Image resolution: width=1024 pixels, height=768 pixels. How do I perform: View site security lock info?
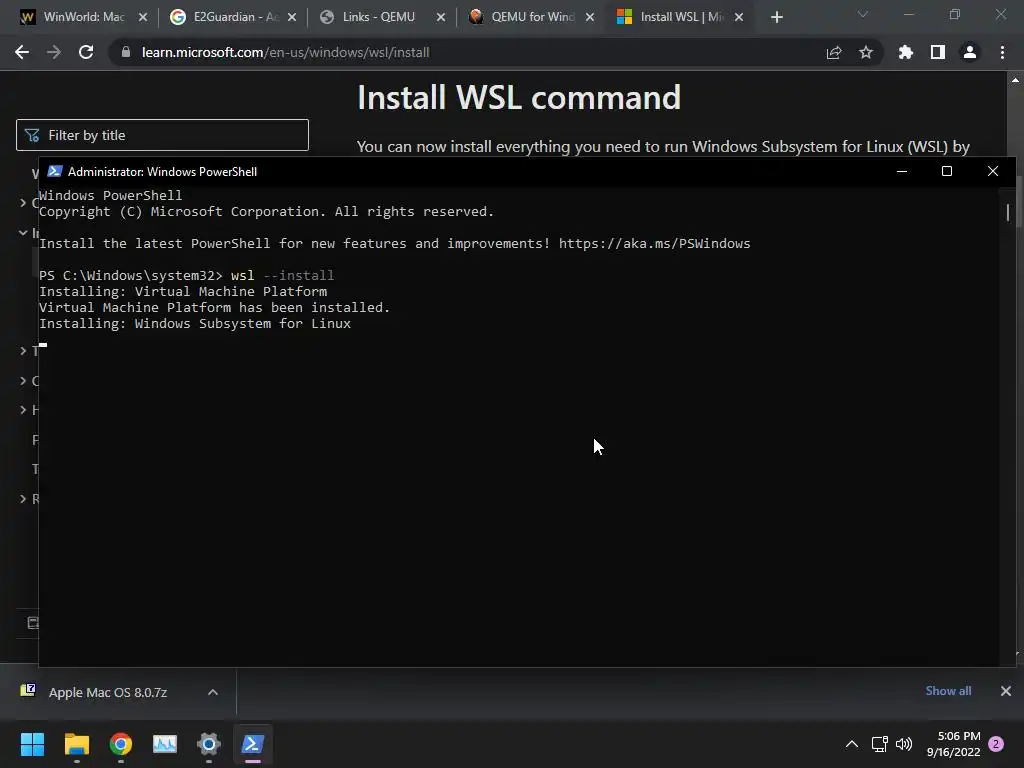[x=126, y=52]
